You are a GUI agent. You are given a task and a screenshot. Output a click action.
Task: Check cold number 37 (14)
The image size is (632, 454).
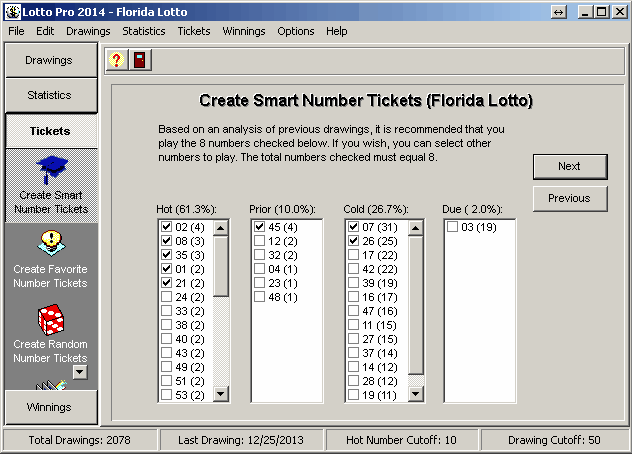(353, 353)
